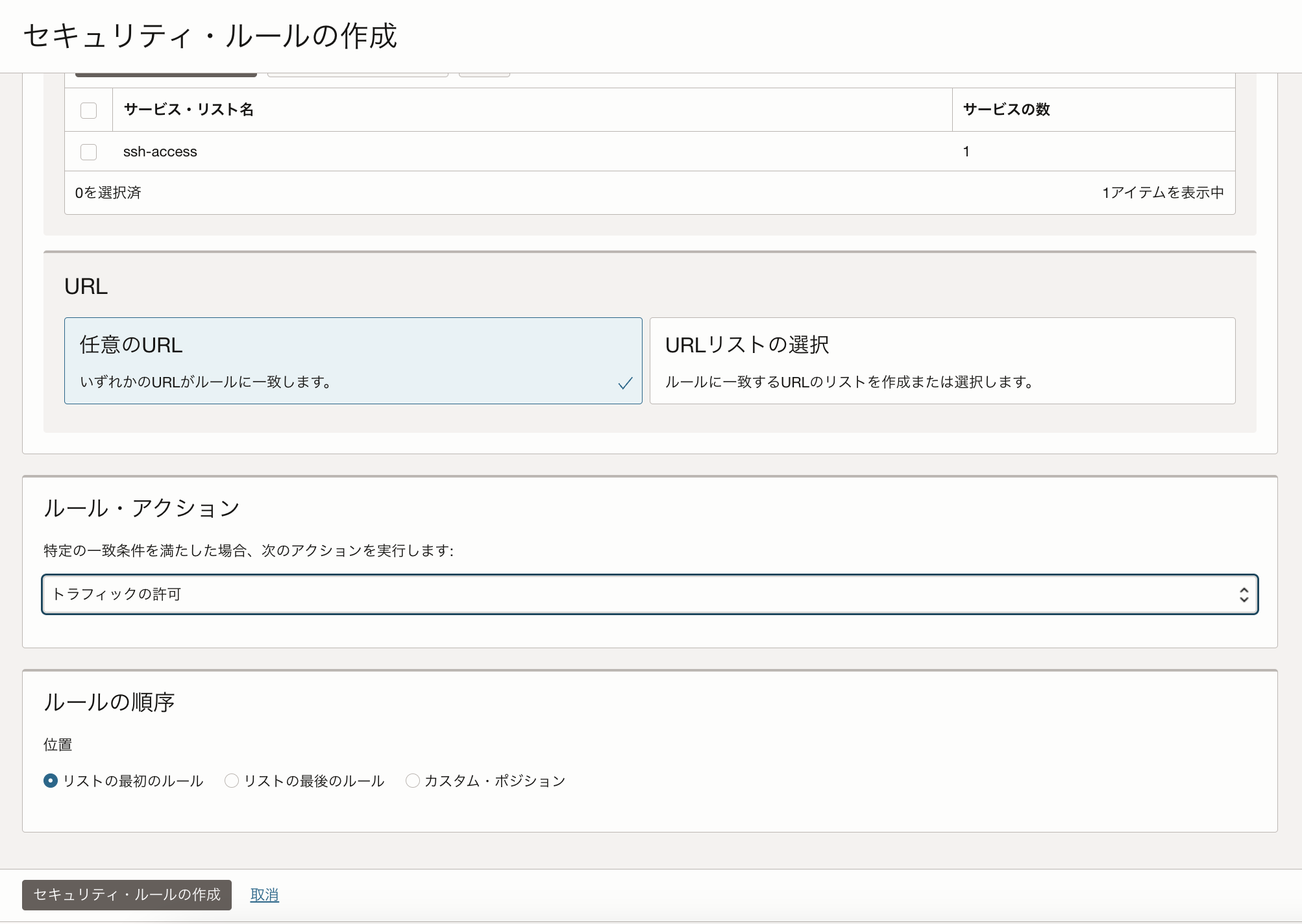The width and height of the screenshot is (1302, 924).
Task: Select the dark tab above the service list
Action: pos(166,70)
